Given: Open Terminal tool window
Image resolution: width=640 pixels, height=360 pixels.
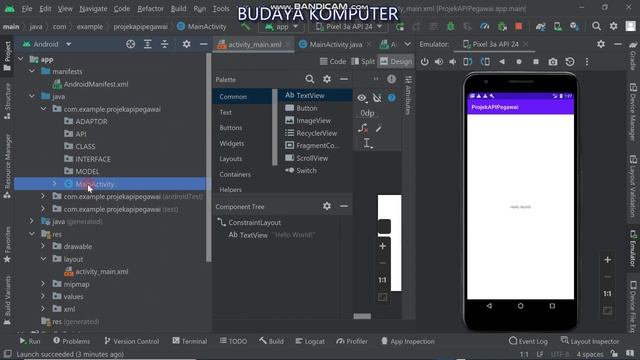Looking at the screenshot, I should (x=190, y=341).
